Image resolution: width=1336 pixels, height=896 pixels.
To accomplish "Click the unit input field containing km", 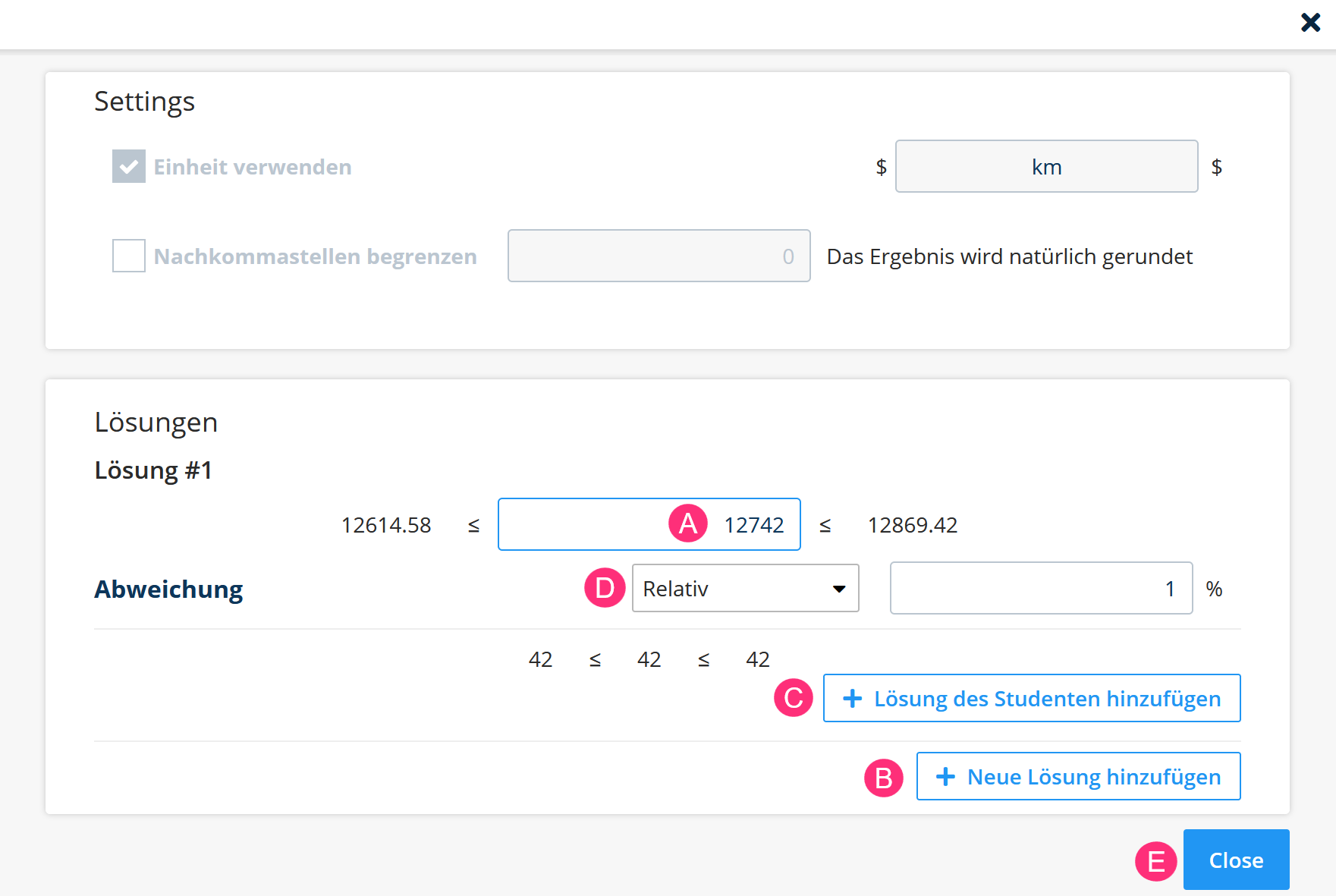I will 1046,166.
